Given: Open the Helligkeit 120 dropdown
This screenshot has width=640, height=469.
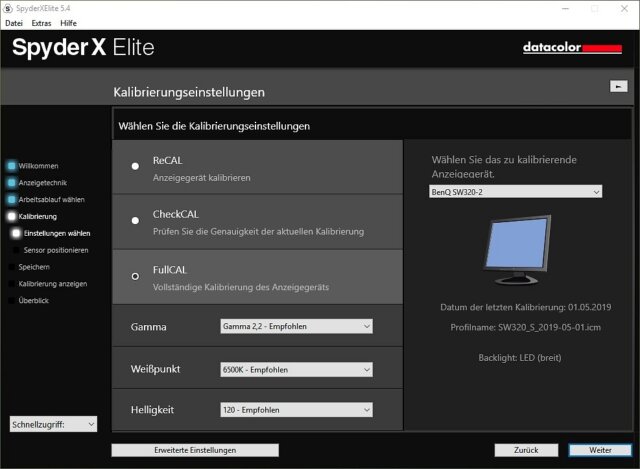Looking at the screenshot, I should pyautogui.click(x=296, y=410).
